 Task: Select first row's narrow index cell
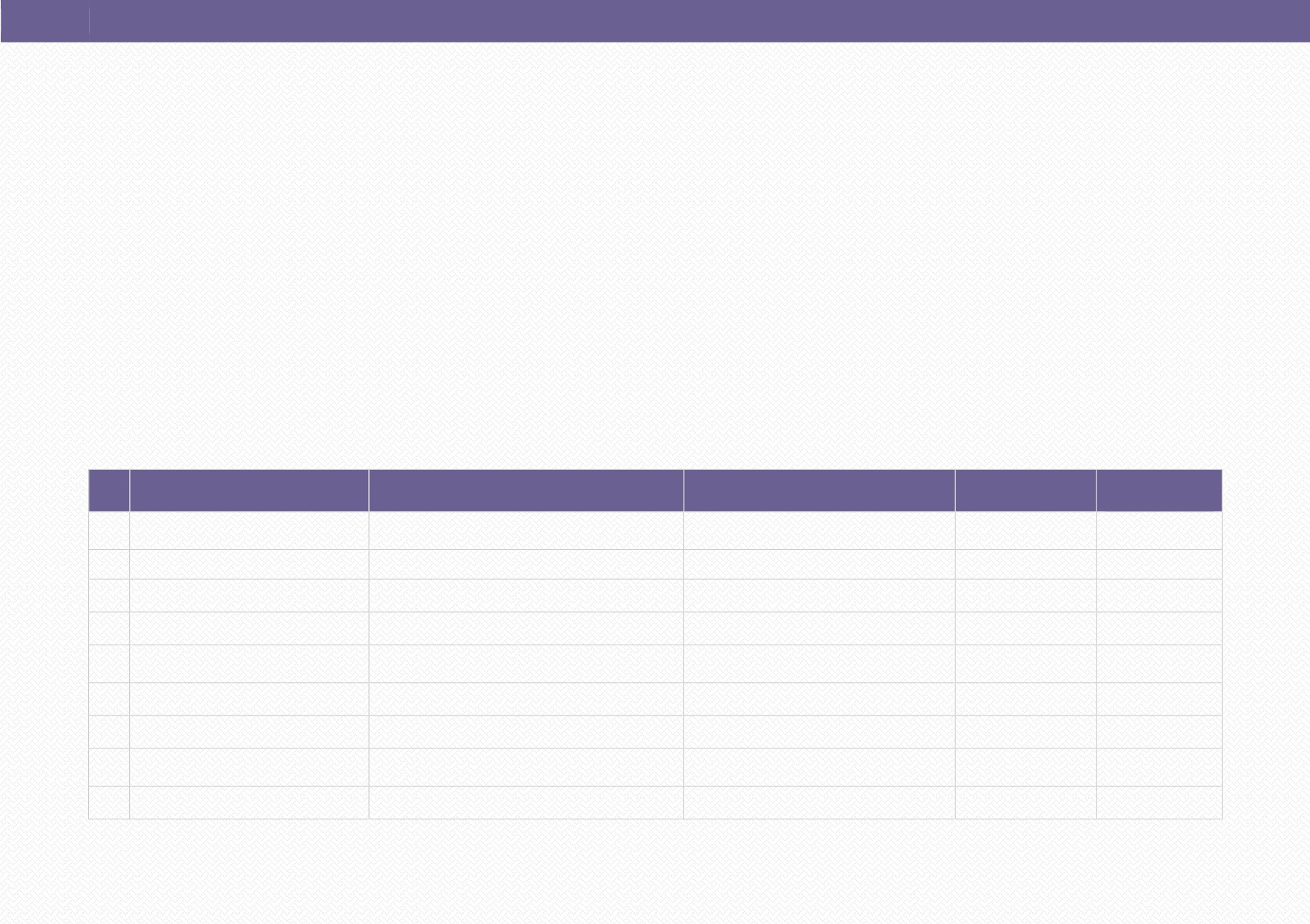coord(109,530)
